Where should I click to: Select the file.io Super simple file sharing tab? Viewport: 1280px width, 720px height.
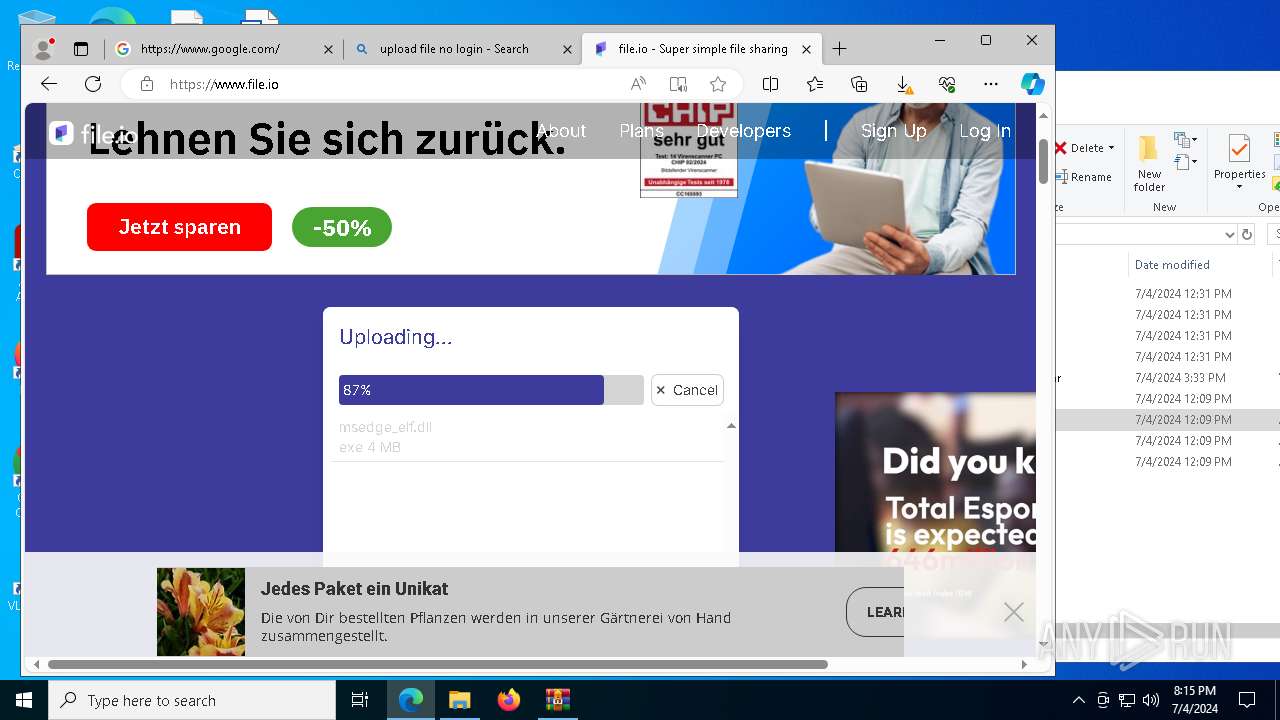point(702,49)
